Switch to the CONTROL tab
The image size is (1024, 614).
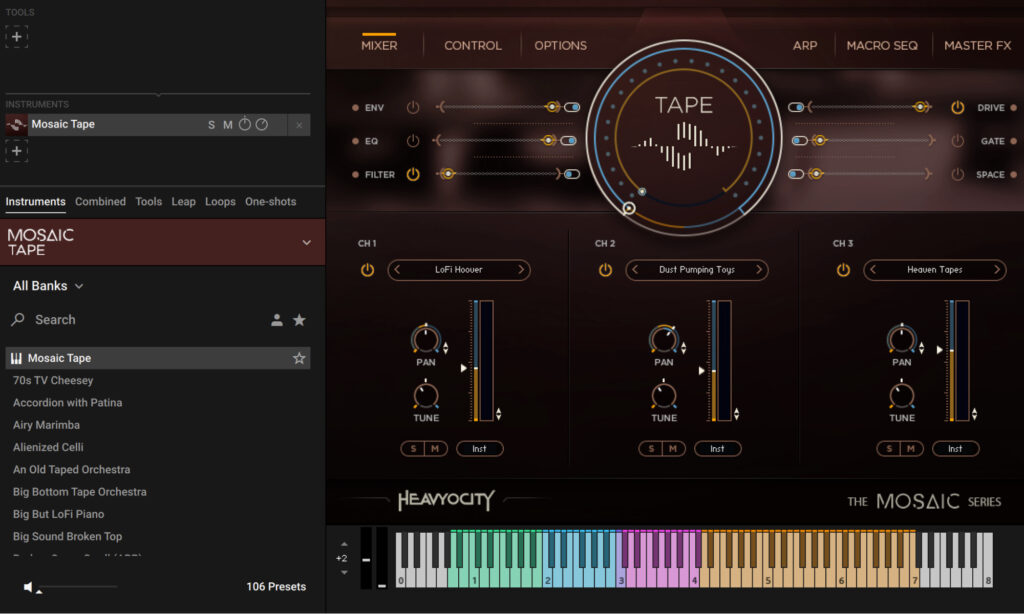[x=471, y=45]
